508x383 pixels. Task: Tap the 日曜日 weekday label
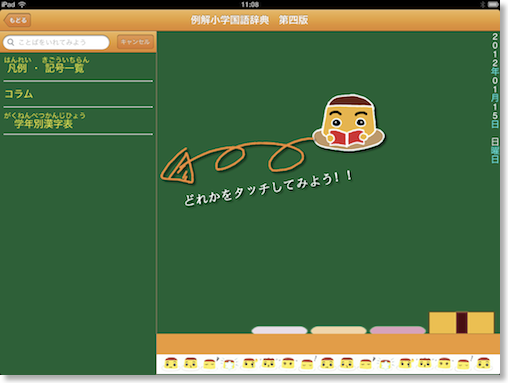[495, 150]
